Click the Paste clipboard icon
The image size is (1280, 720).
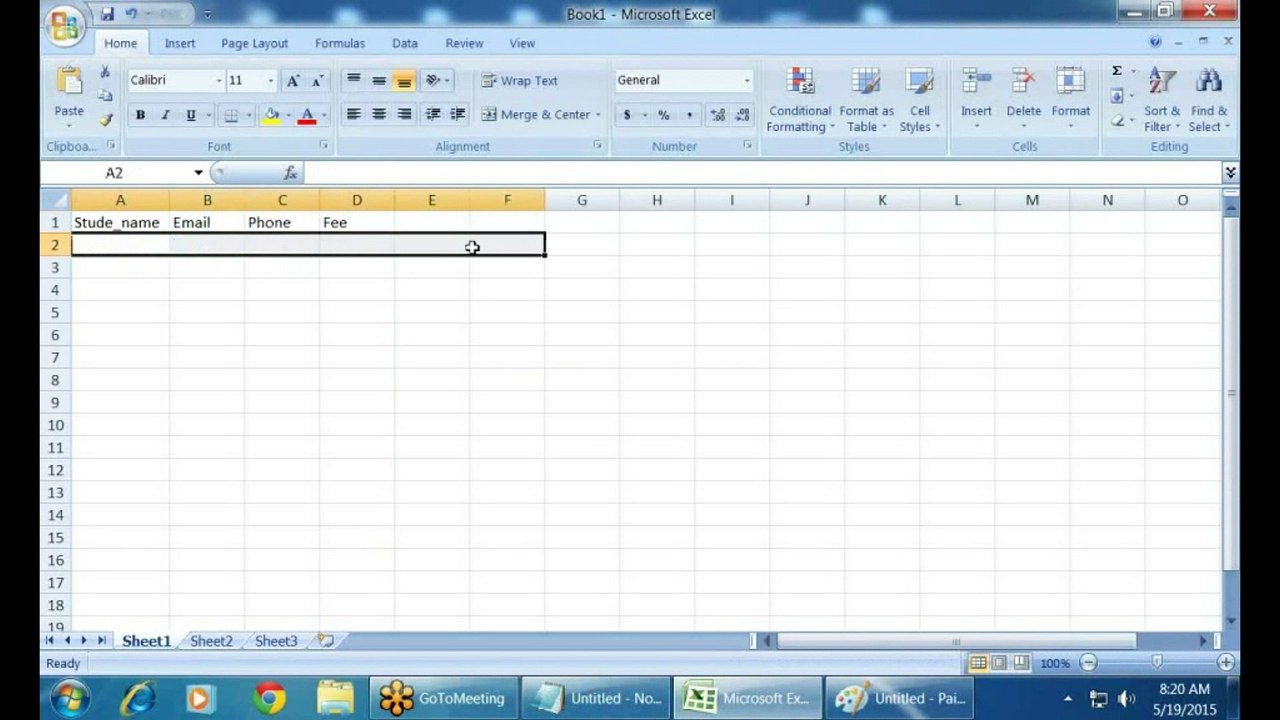click(x=69, y=80)
